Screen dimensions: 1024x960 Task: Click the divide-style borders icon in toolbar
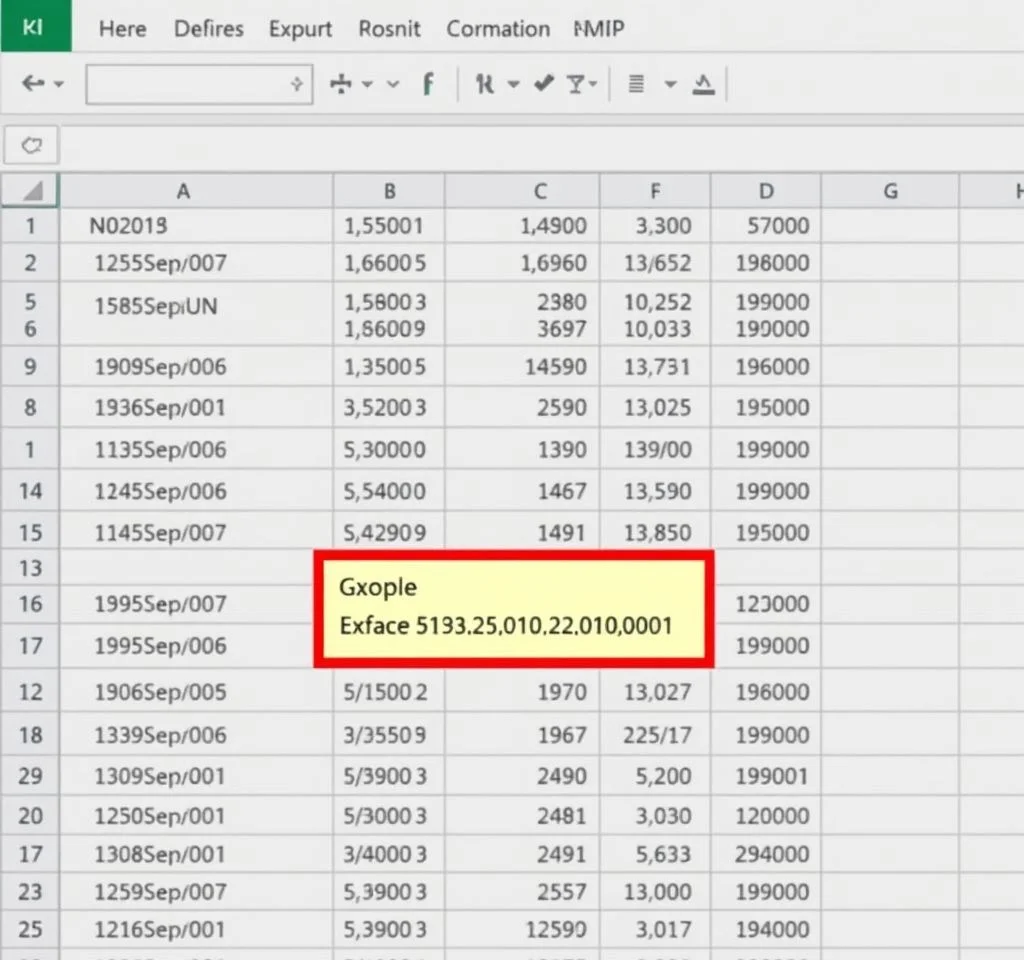tap(342, 85)
